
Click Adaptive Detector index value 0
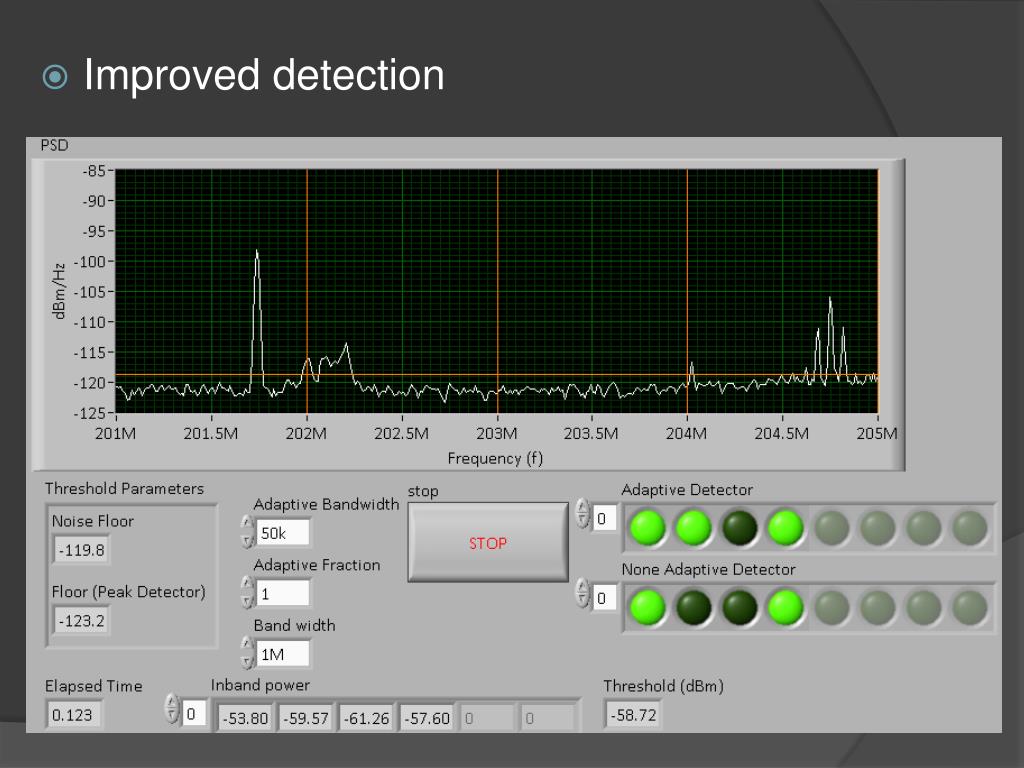(604, 519)
